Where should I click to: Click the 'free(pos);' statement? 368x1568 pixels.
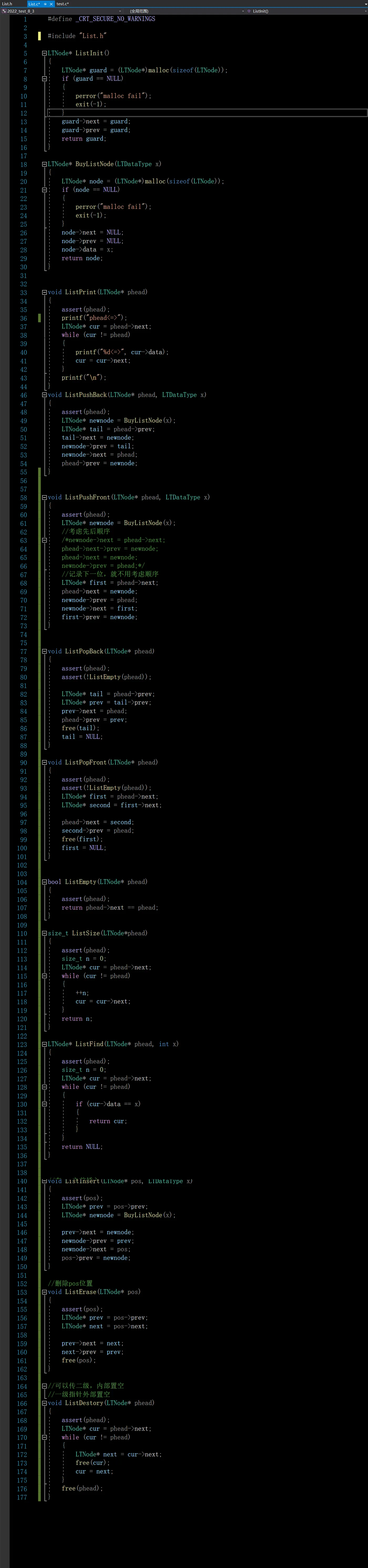click(79, 1360)
